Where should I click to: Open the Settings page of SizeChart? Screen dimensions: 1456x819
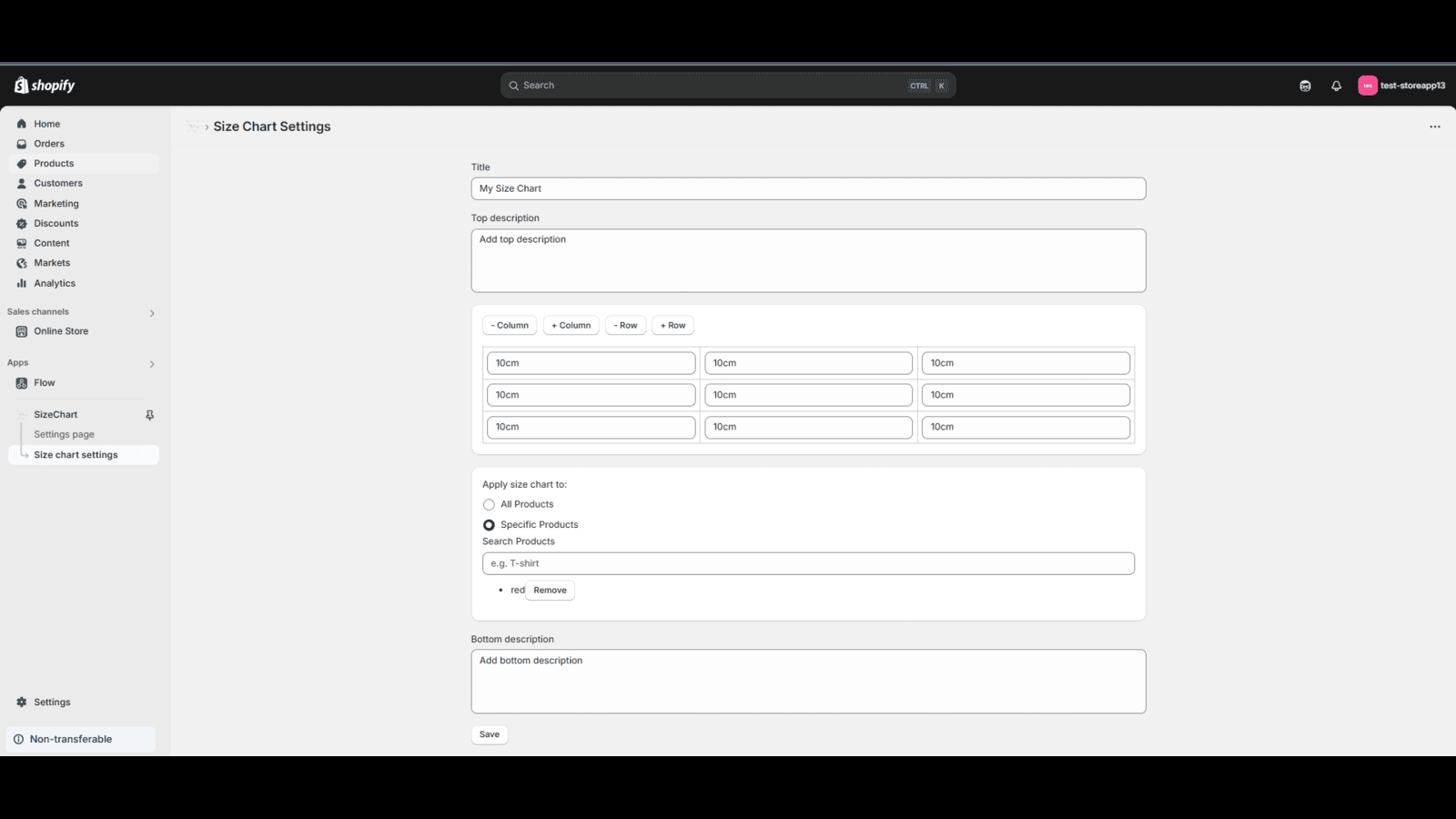[x=64, y=434]
